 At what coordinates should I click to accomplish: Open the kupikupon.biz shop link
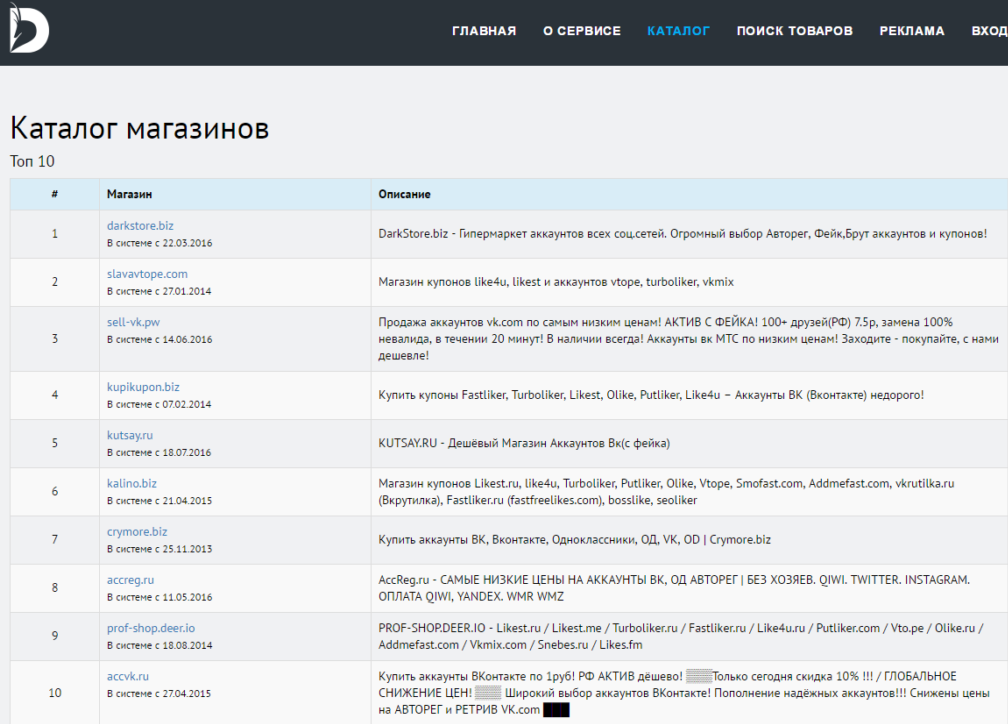click(x=143, y=387)
